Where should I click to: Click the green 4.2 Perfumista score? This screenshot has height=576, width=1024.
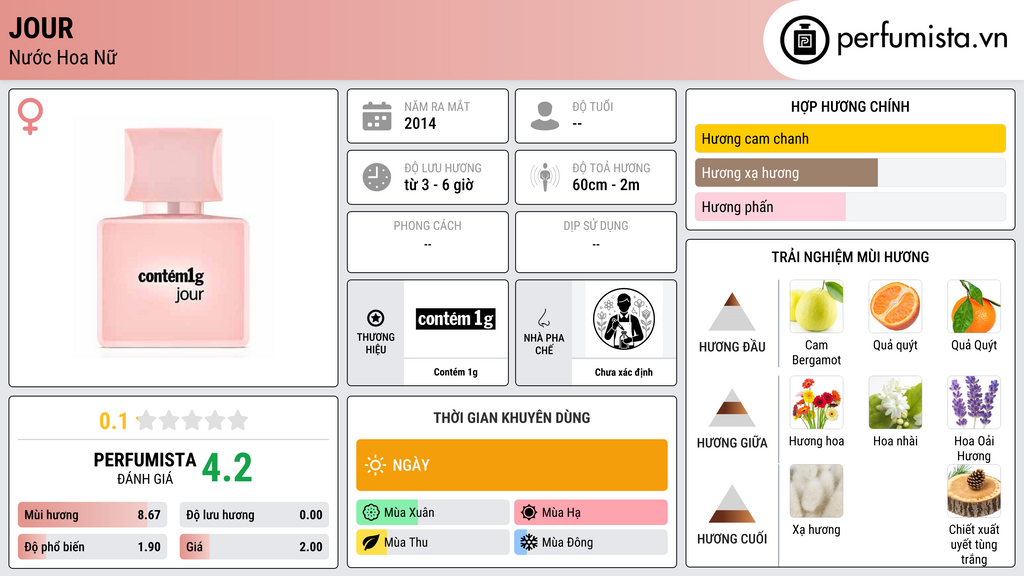tap(227, 468)
